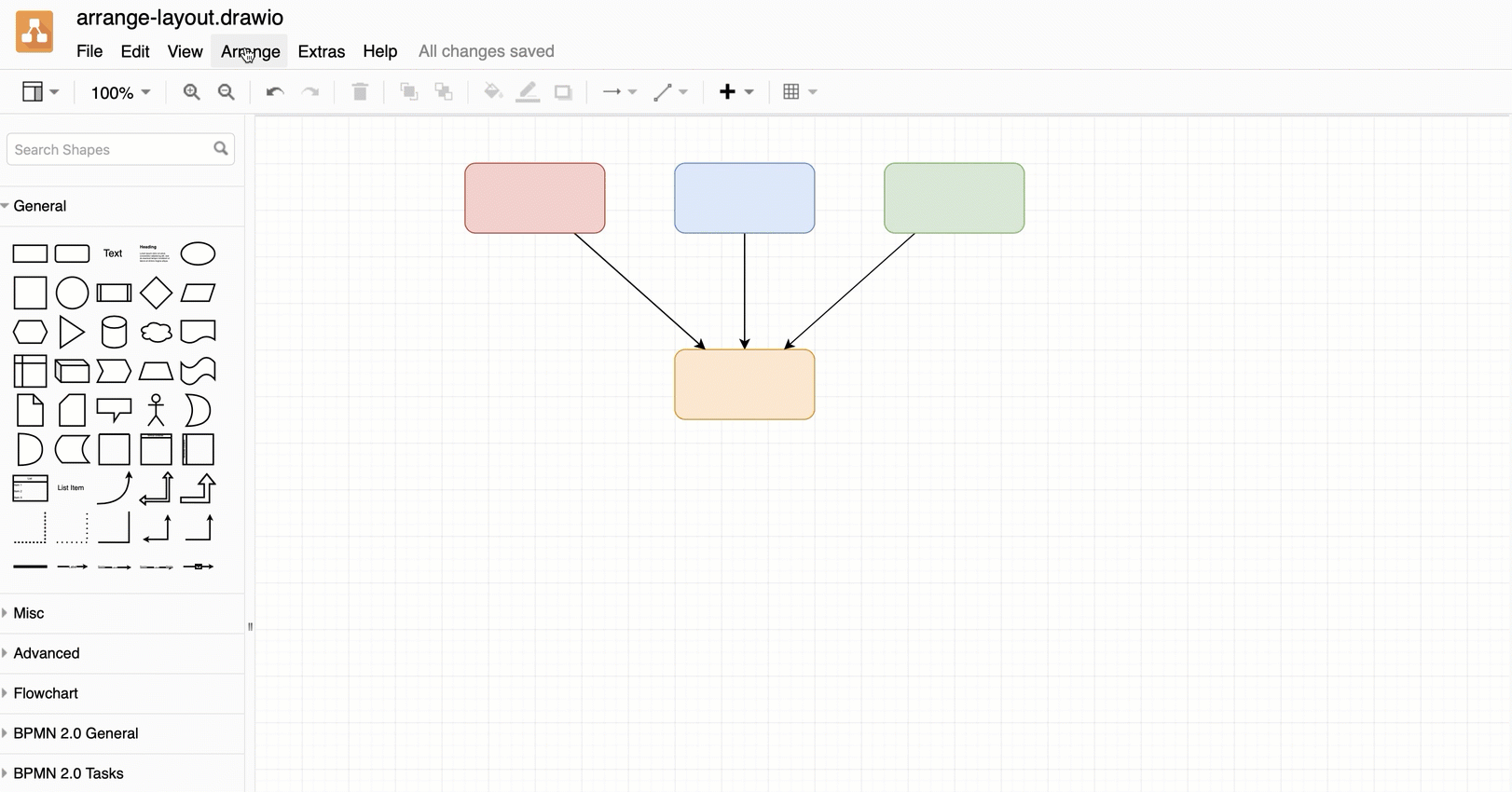The width and height of the screenshot is (1512, 792).
Task: Click the Search Shapes input field
Action: point(110,149)
